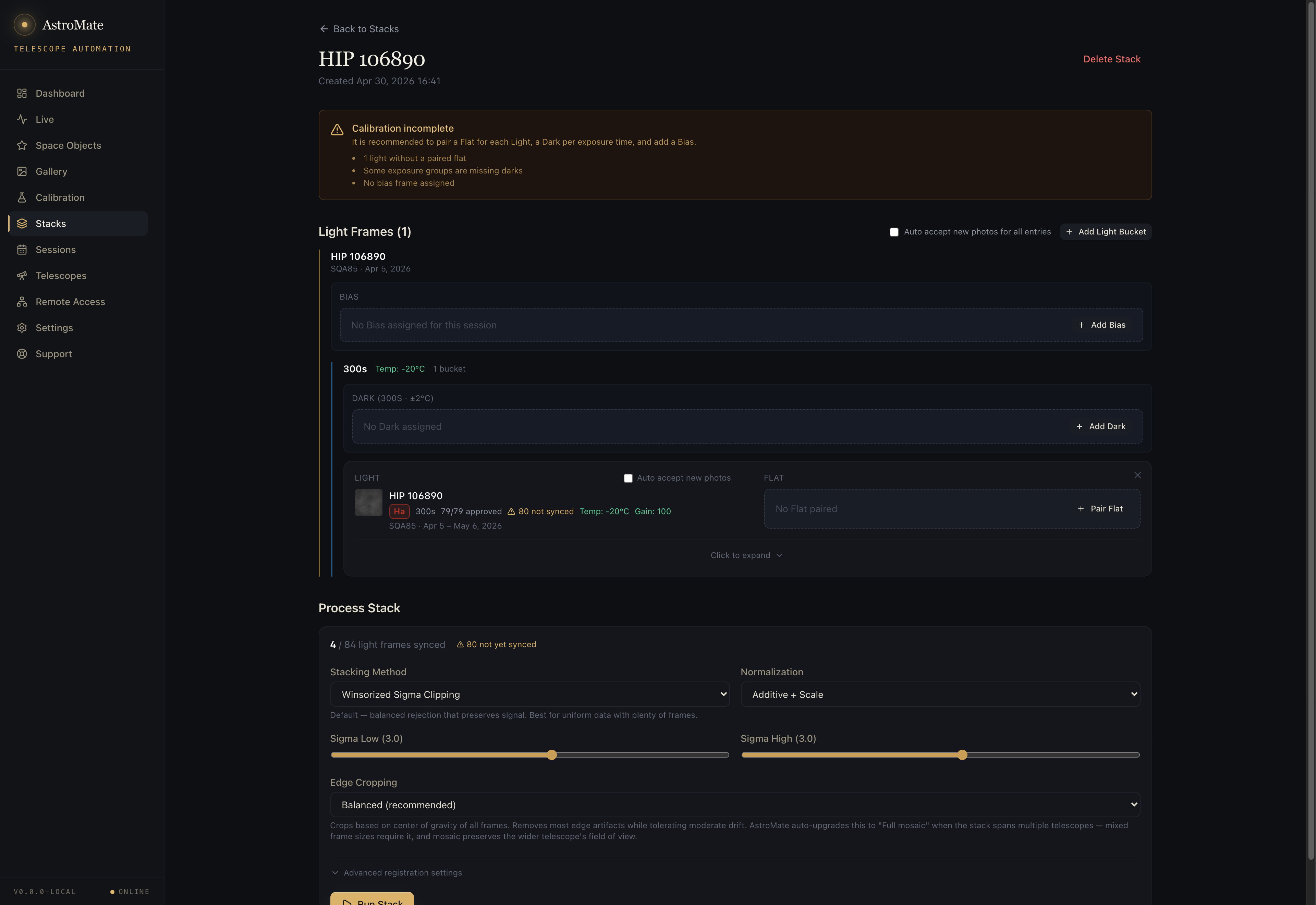Click the warning icon beside 80 not yet synced
Screen dimensions: 1316x905
(460, 645)
